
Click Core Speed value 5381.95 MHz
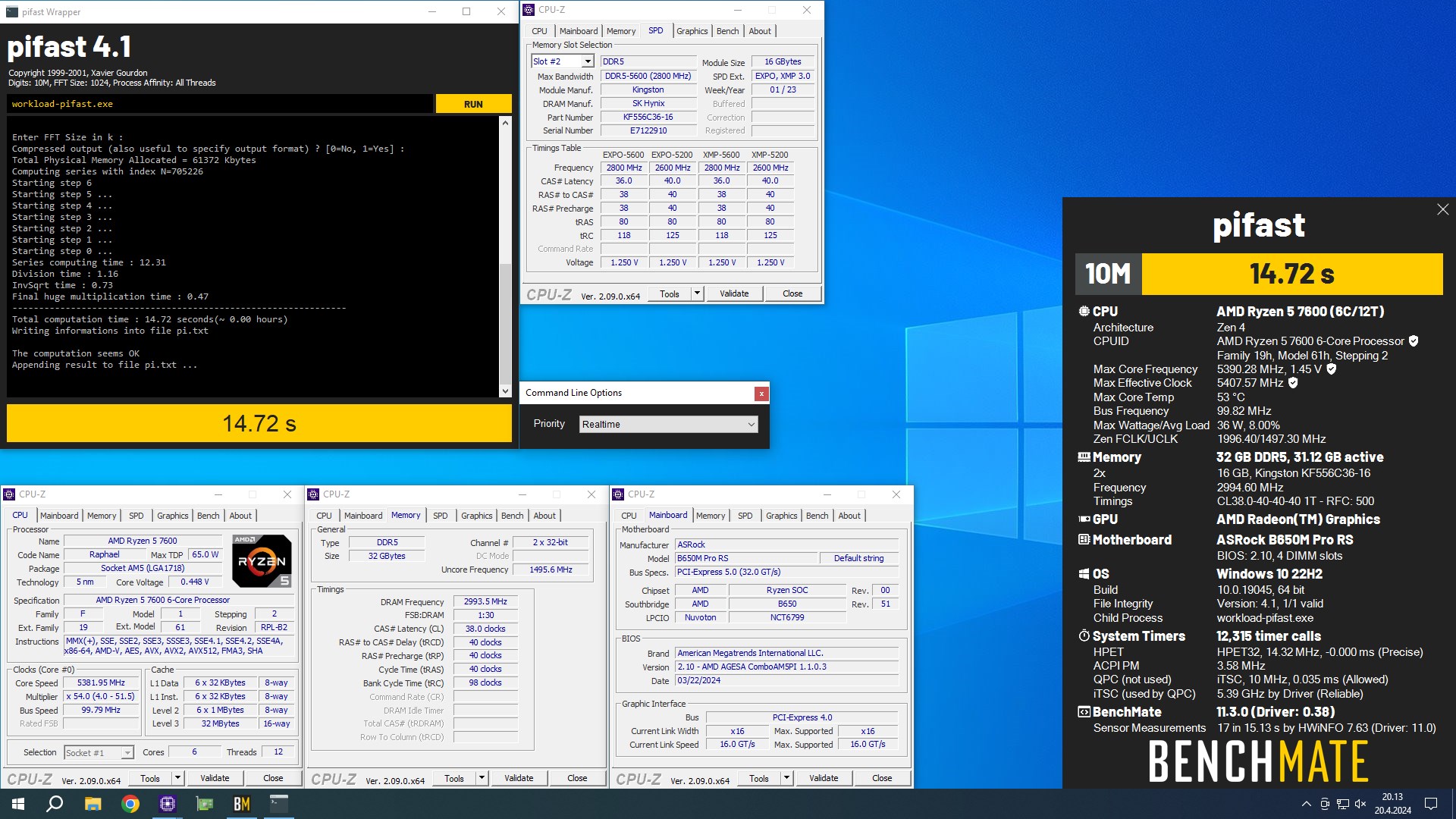point(101,683)
